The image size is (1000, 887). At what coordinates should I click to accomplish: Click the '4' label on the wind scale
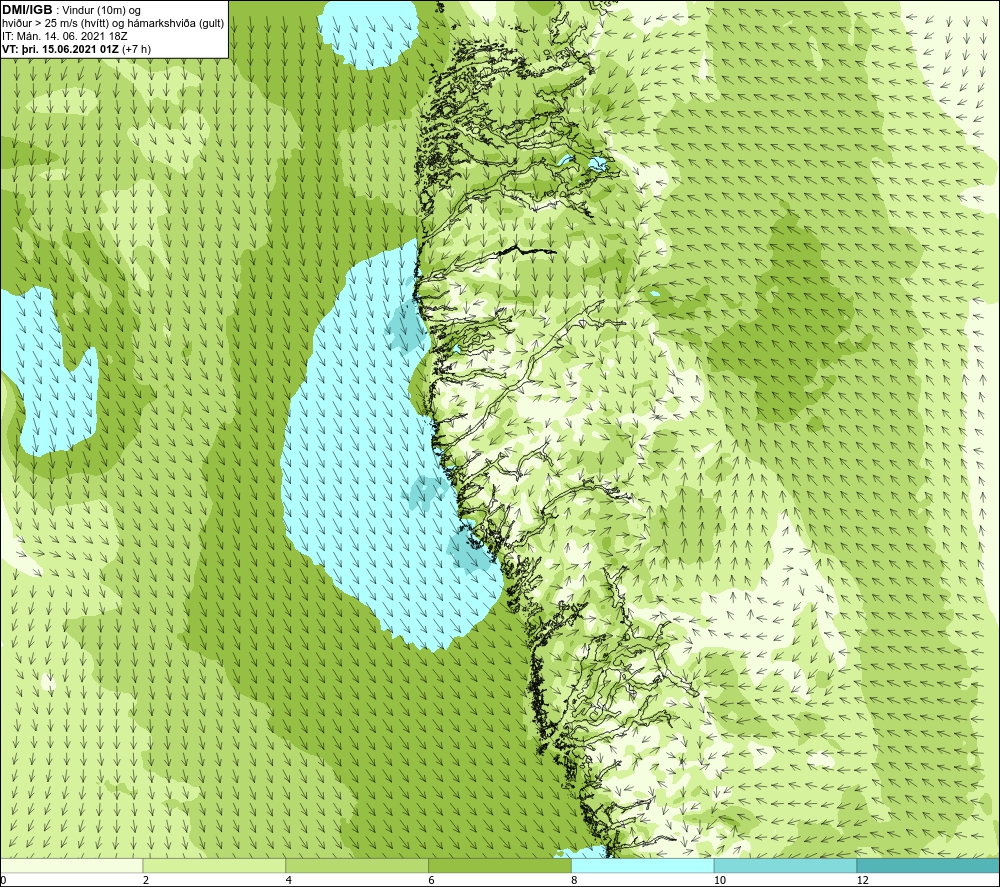(x=289, y=881)
